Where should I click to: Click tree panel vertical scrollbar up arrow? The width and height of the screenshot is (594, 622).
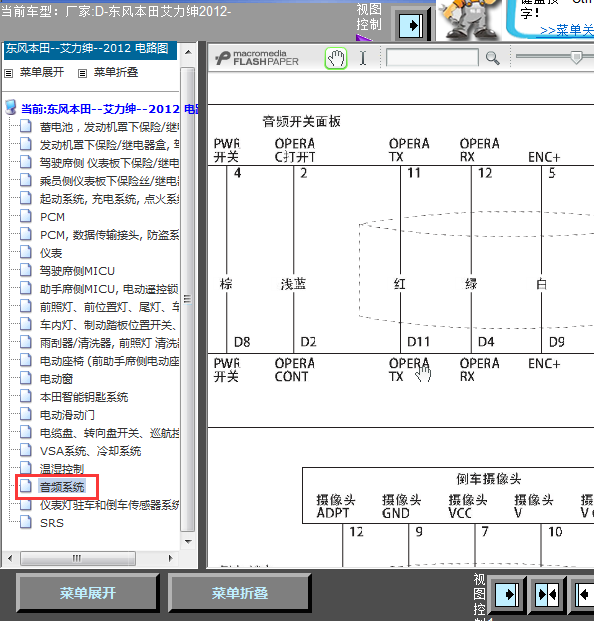pyautogui.click(x=188, y=52)
